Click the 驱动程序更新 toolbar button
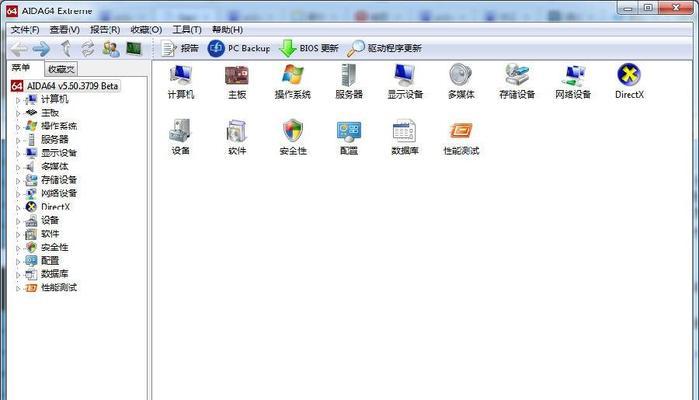The width and height of the screenshot is (699, 400). (x=384, y=48)
